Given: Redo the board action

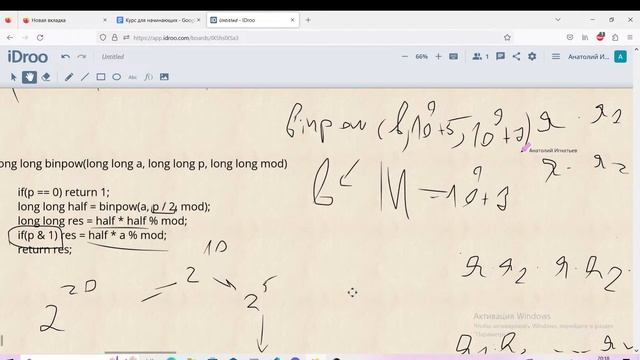Looking at the screenshot, I should 82,57.
